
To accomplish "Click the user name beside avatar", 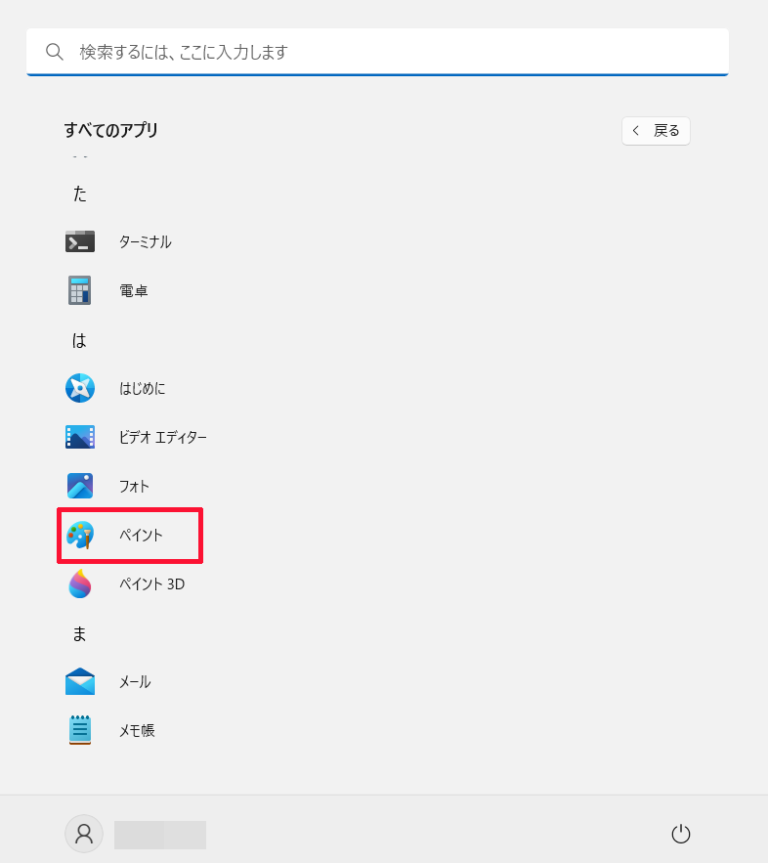I will (x=160, y=835).
